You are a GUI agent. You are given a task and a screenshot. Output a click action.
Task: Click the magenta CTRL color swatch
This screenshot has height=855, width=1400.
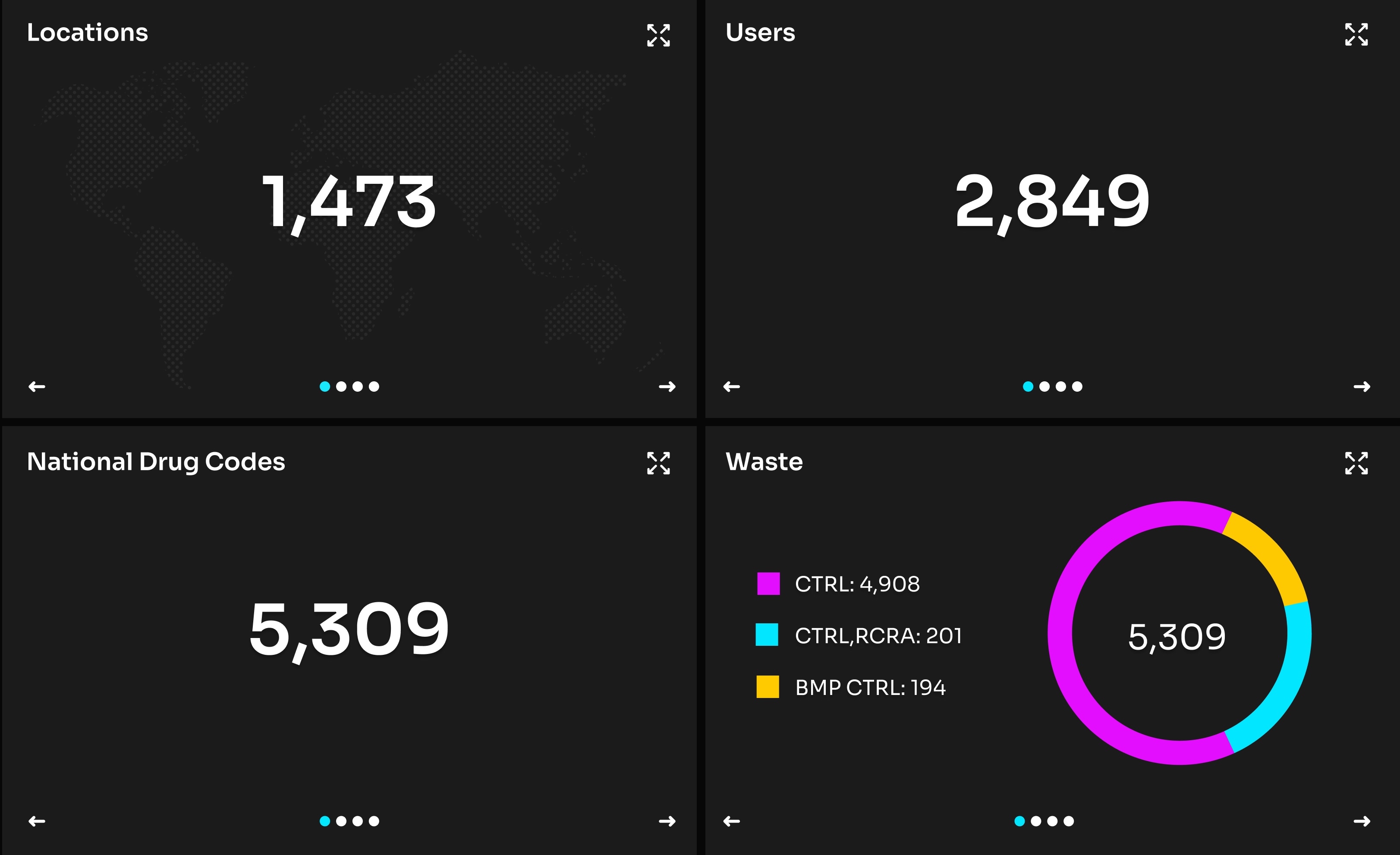pos(770,584)
